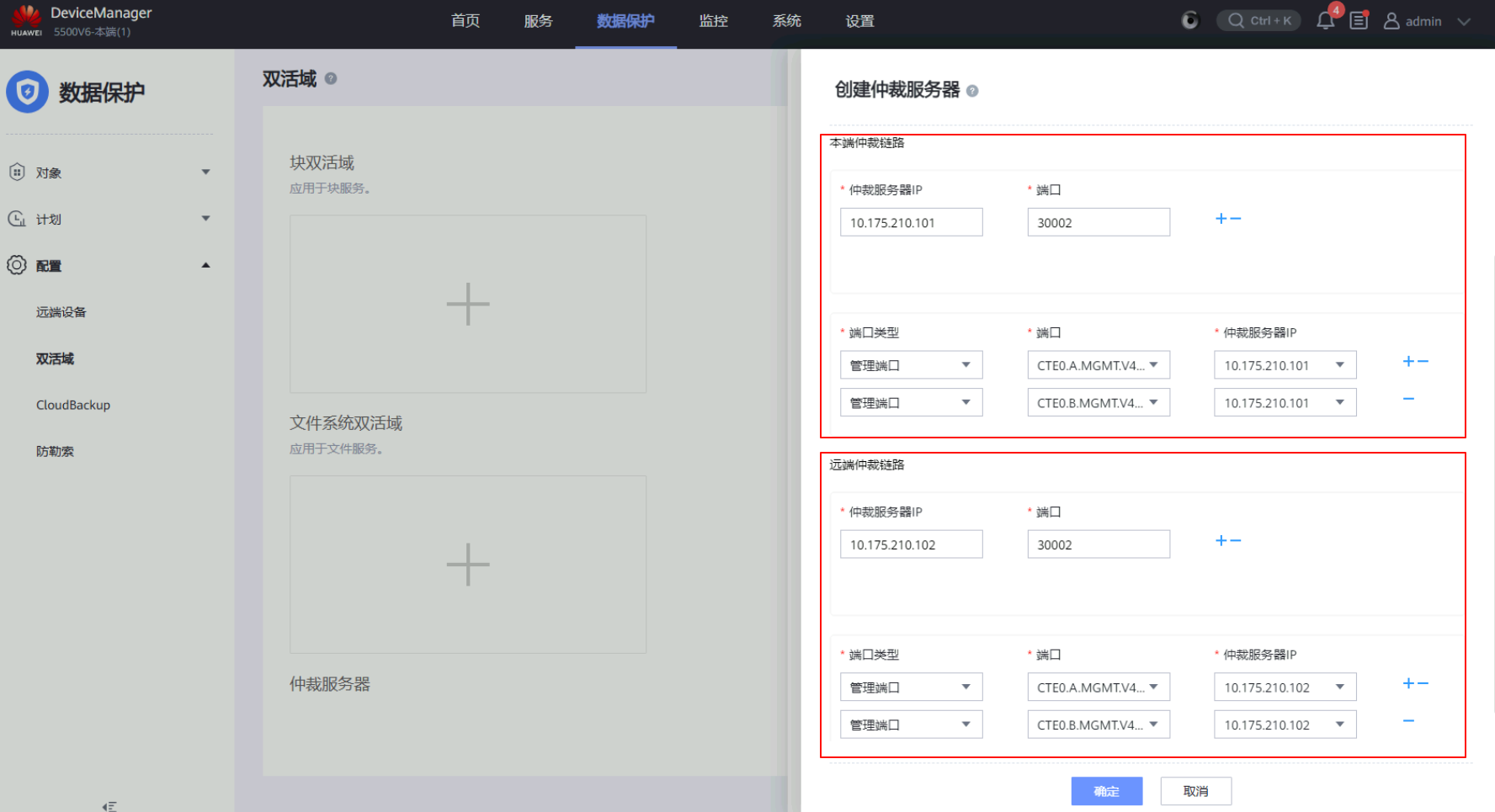Click the round assistant icon in header
Image resolution: width=1495 pixels, height=812 pixels.
[1189, 21]
